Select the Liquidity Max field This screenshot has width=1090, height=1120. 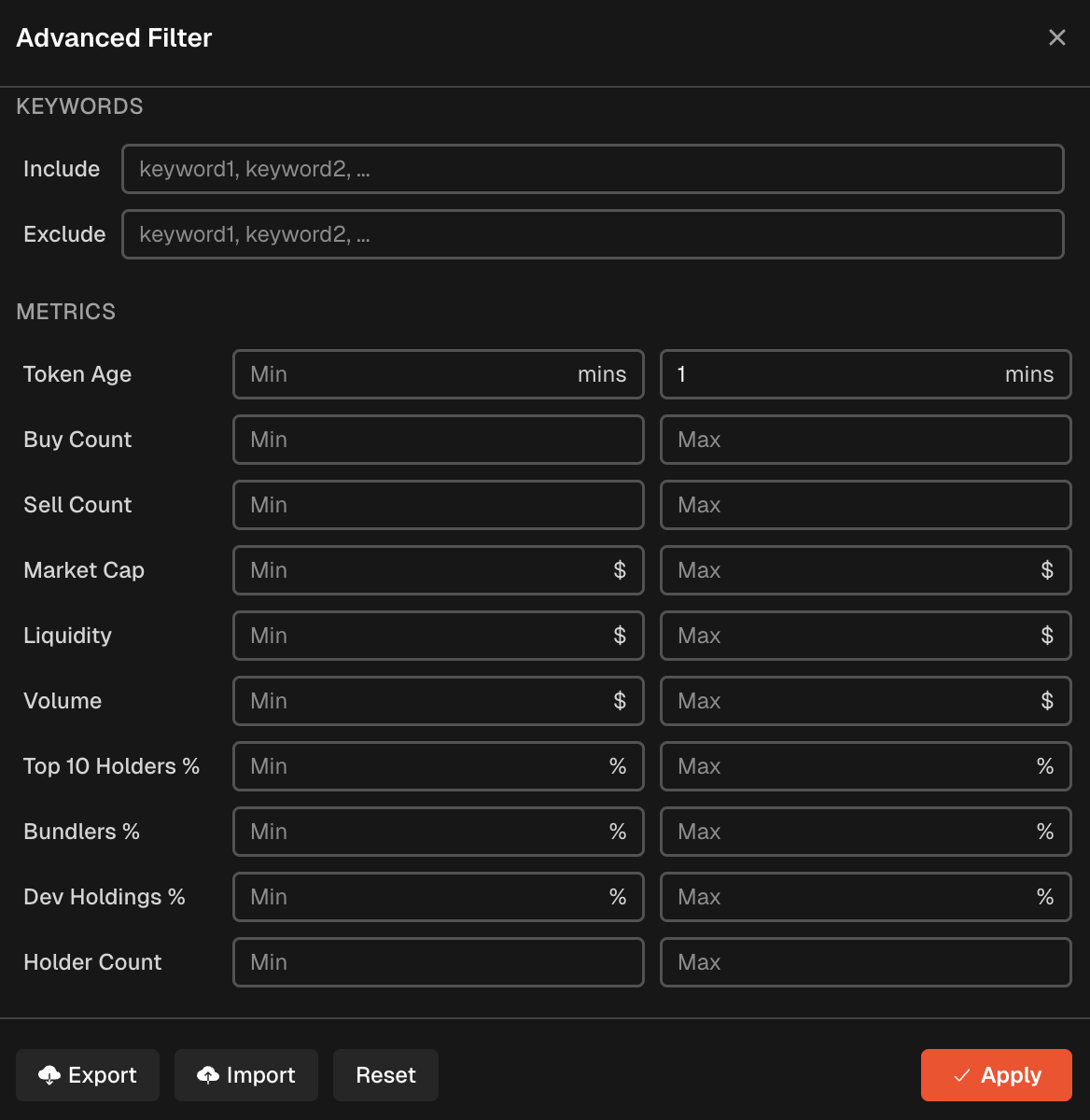(x=866, y=636)
